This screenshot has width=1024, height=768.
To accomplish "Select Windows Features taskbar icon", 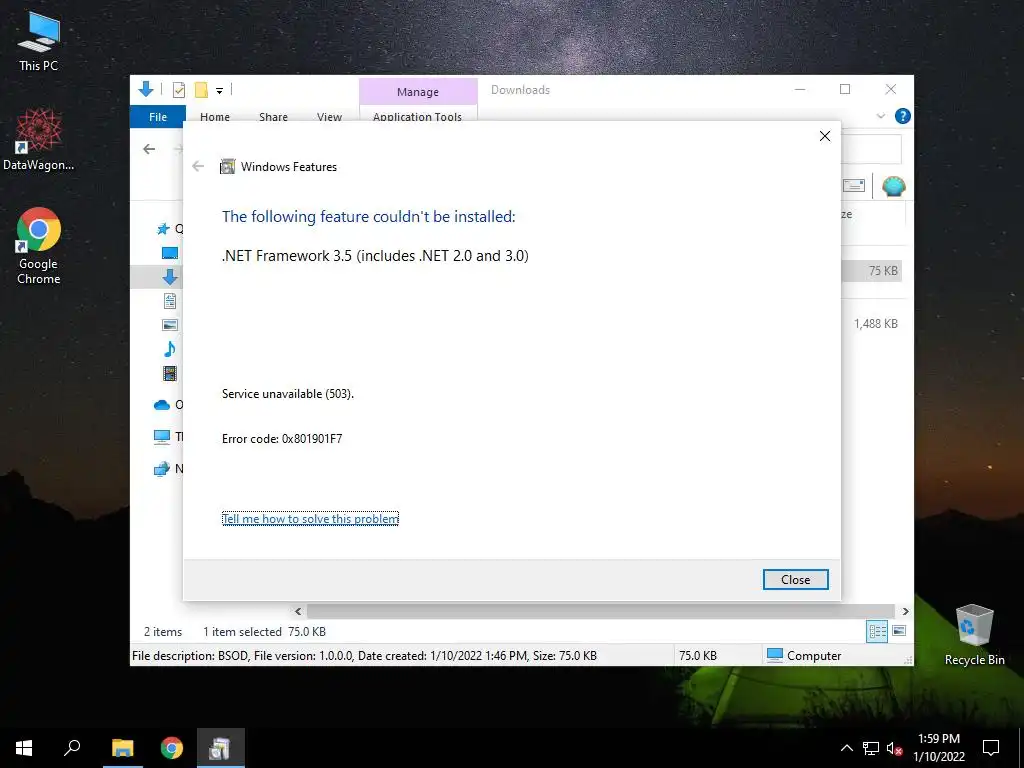I will point(220,748).
